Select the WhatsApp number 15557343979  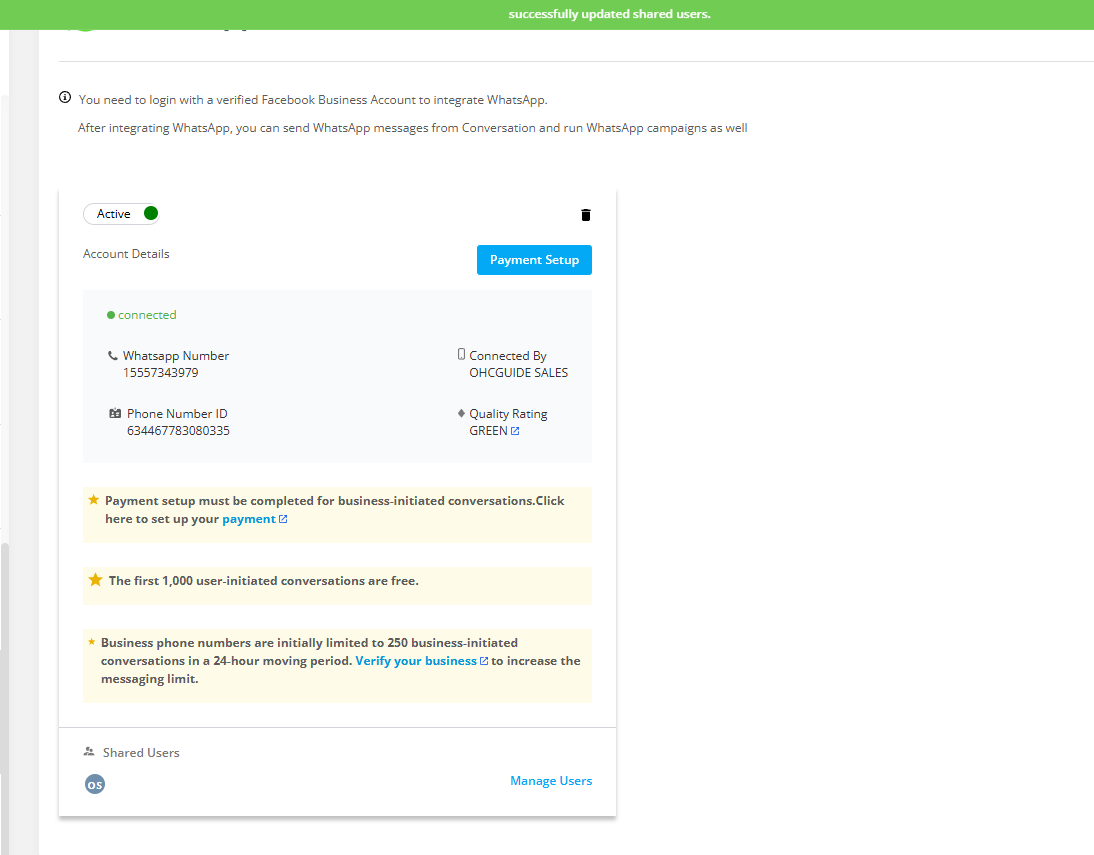click(x=160, y=373)
